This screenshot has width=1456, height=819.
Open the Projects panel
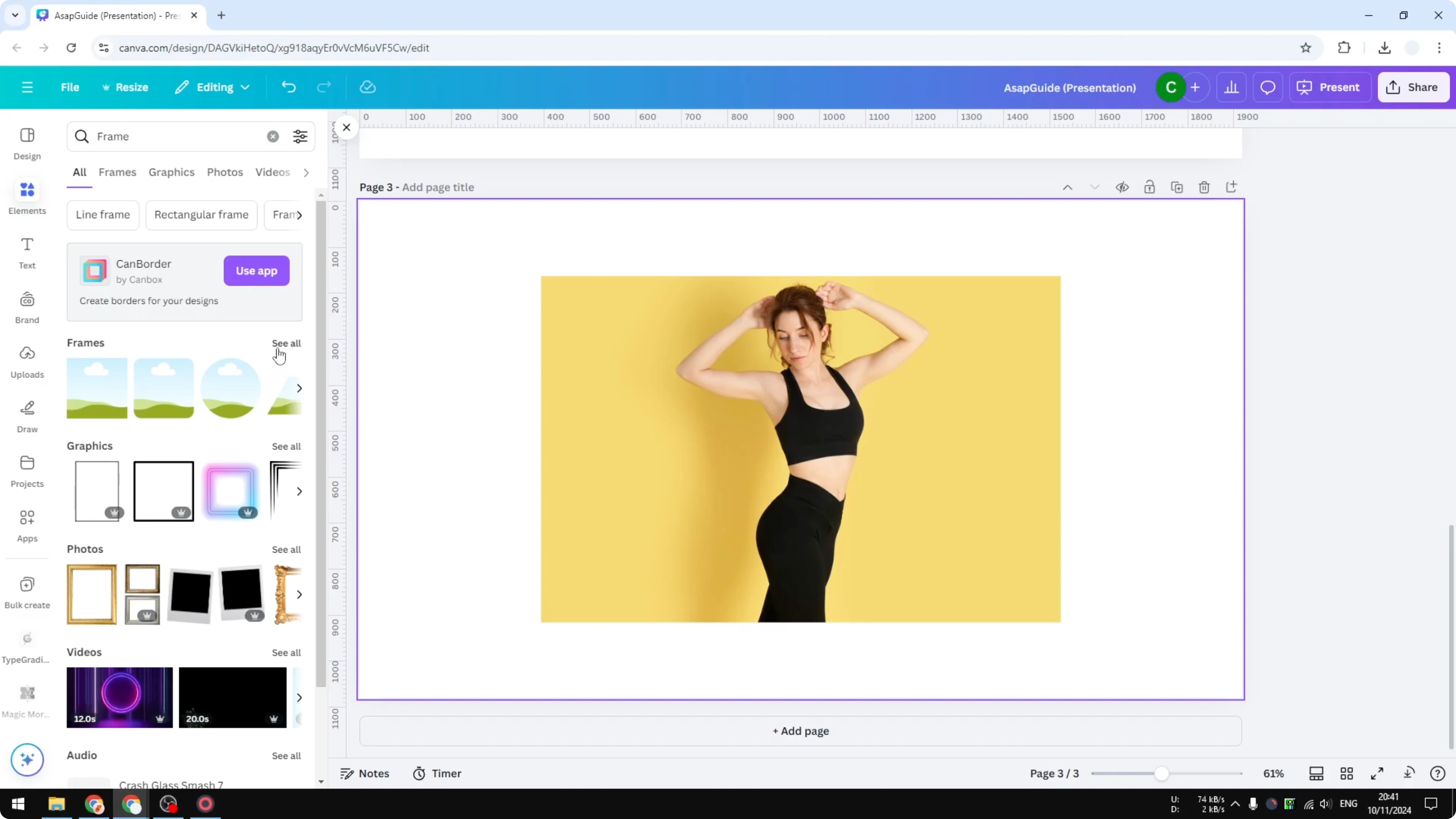pyautogui.click(x=27, y=470)
